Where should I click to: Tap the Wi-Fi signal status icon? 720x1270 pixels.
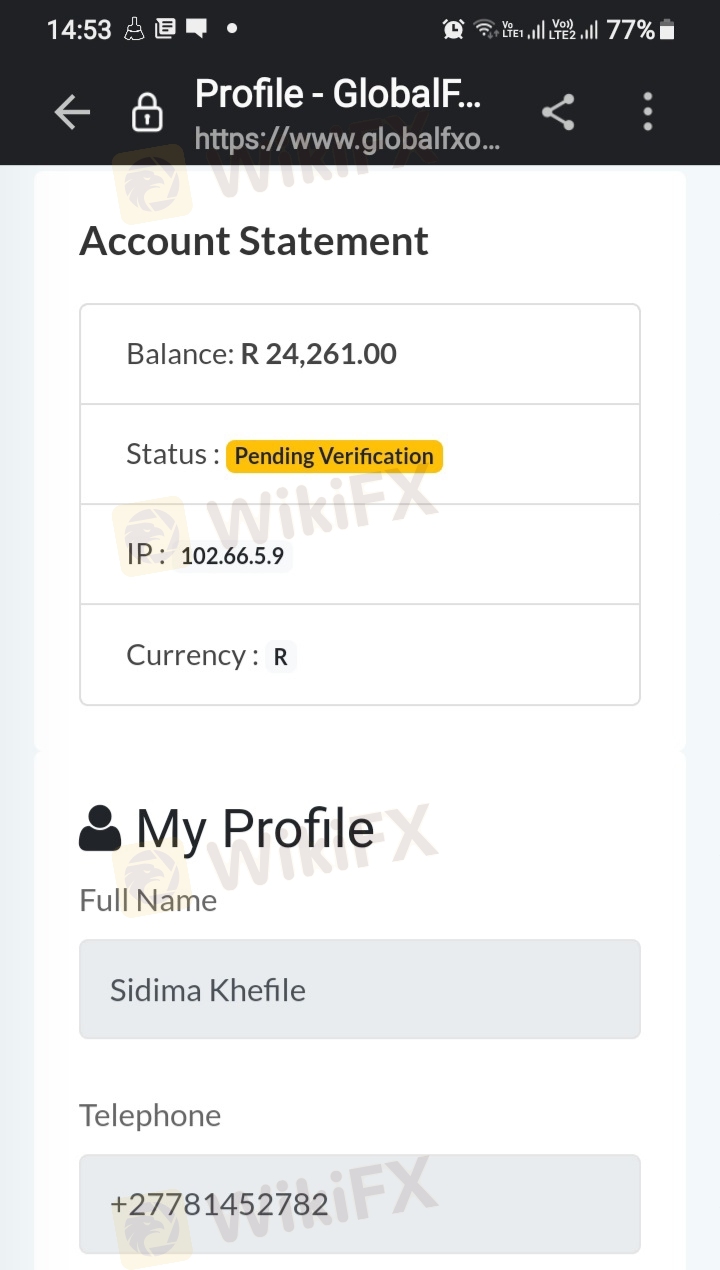click(485, 30)
